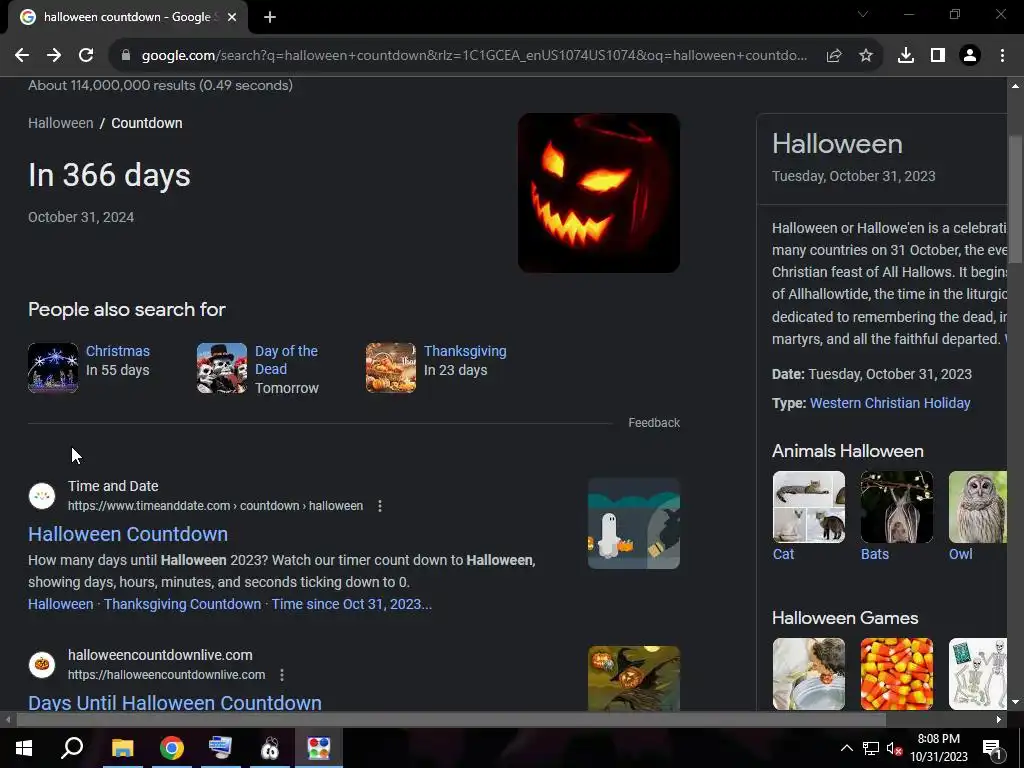Open Days Until Halloween Countdown result
Viewport: 1024px width, 768px height.
pyautogui.click(x=175, y=703)
